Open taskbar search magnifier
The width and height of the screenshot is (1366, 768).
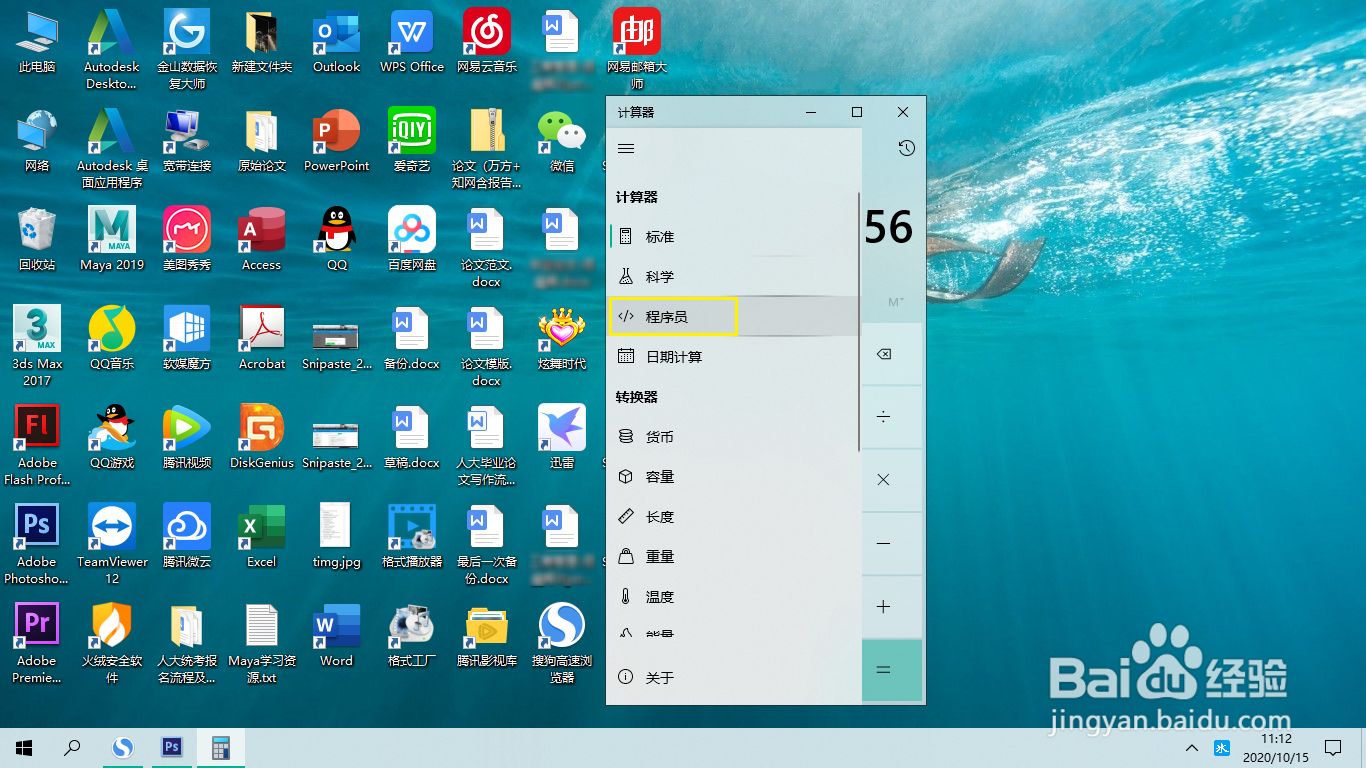(x=72, y=748)
